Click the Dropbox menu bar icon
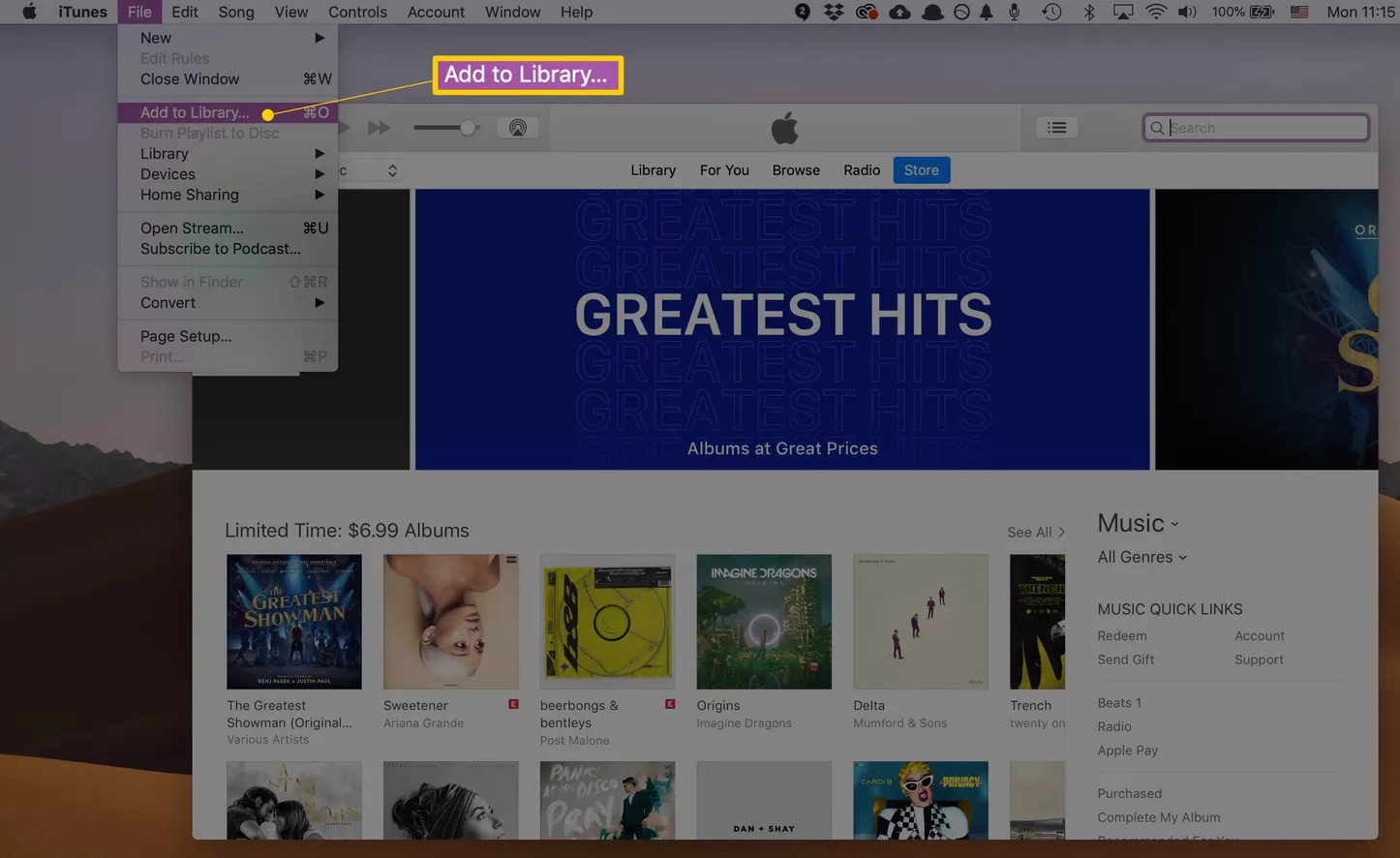 [x=833, y=12]
